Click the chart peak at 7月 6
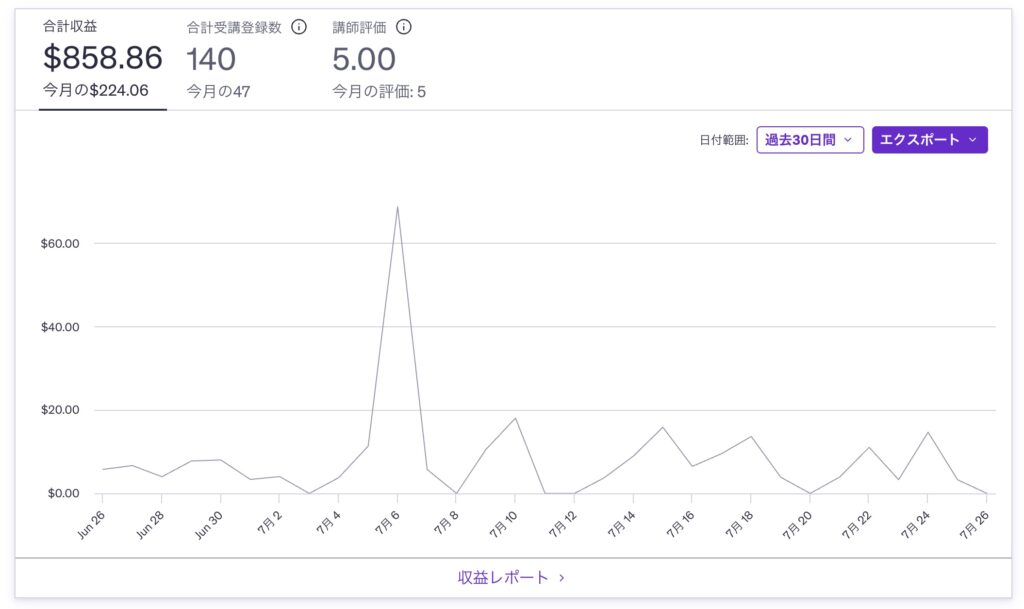Image resolution: width=1024 pixels, height=609 pixels. (397, 207)
